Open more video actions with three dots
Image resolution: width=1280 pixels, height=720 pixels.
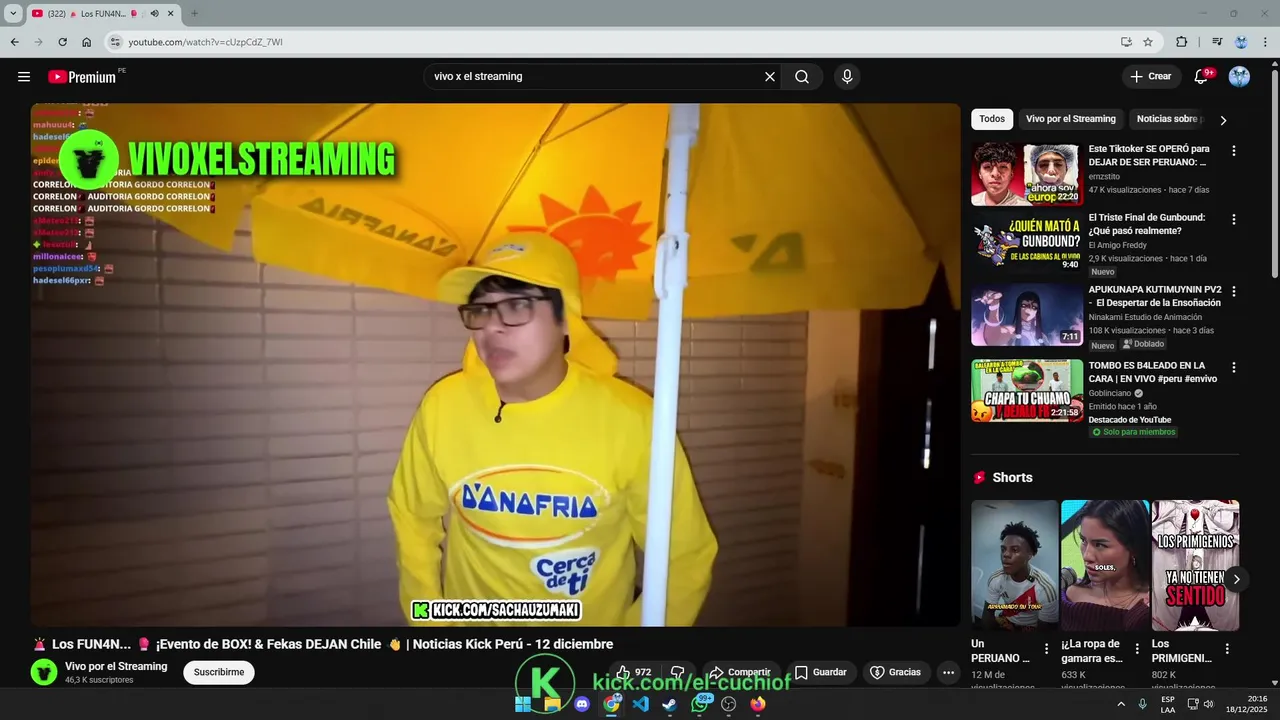click(949, 673)
